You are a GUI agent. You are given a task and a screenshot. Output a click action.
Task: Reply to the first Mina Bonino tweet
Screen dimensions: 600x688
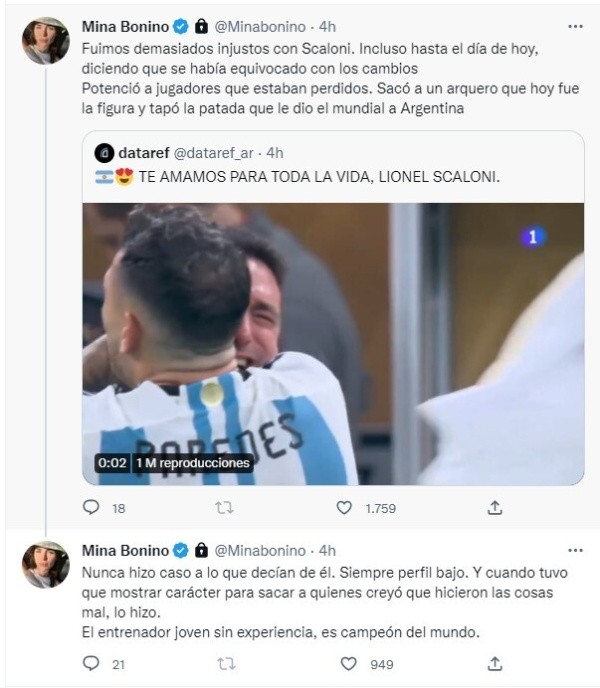[92, 508]
